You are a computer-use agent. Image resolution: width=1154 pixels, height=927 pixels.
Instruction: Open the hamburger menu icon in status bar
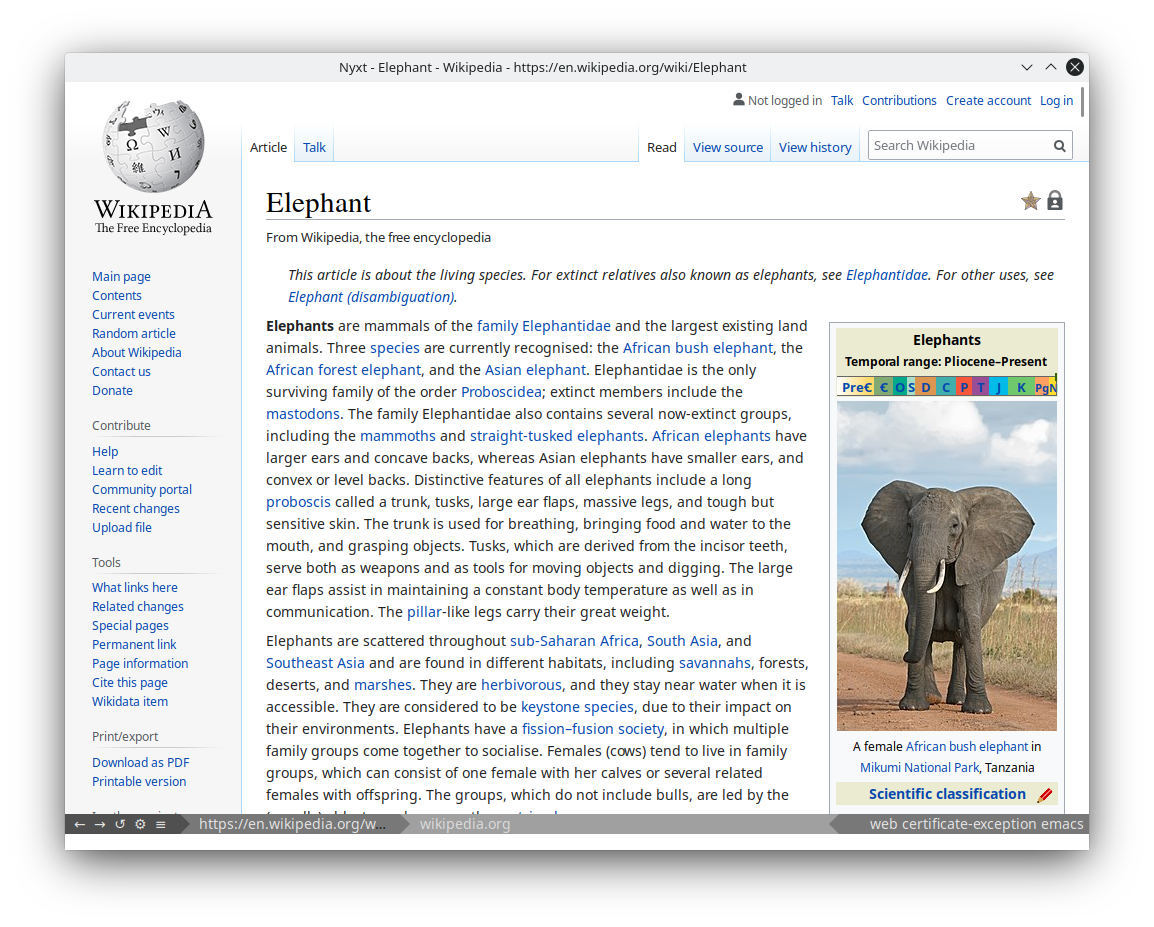pyautogui.click(x=160, y=824)
